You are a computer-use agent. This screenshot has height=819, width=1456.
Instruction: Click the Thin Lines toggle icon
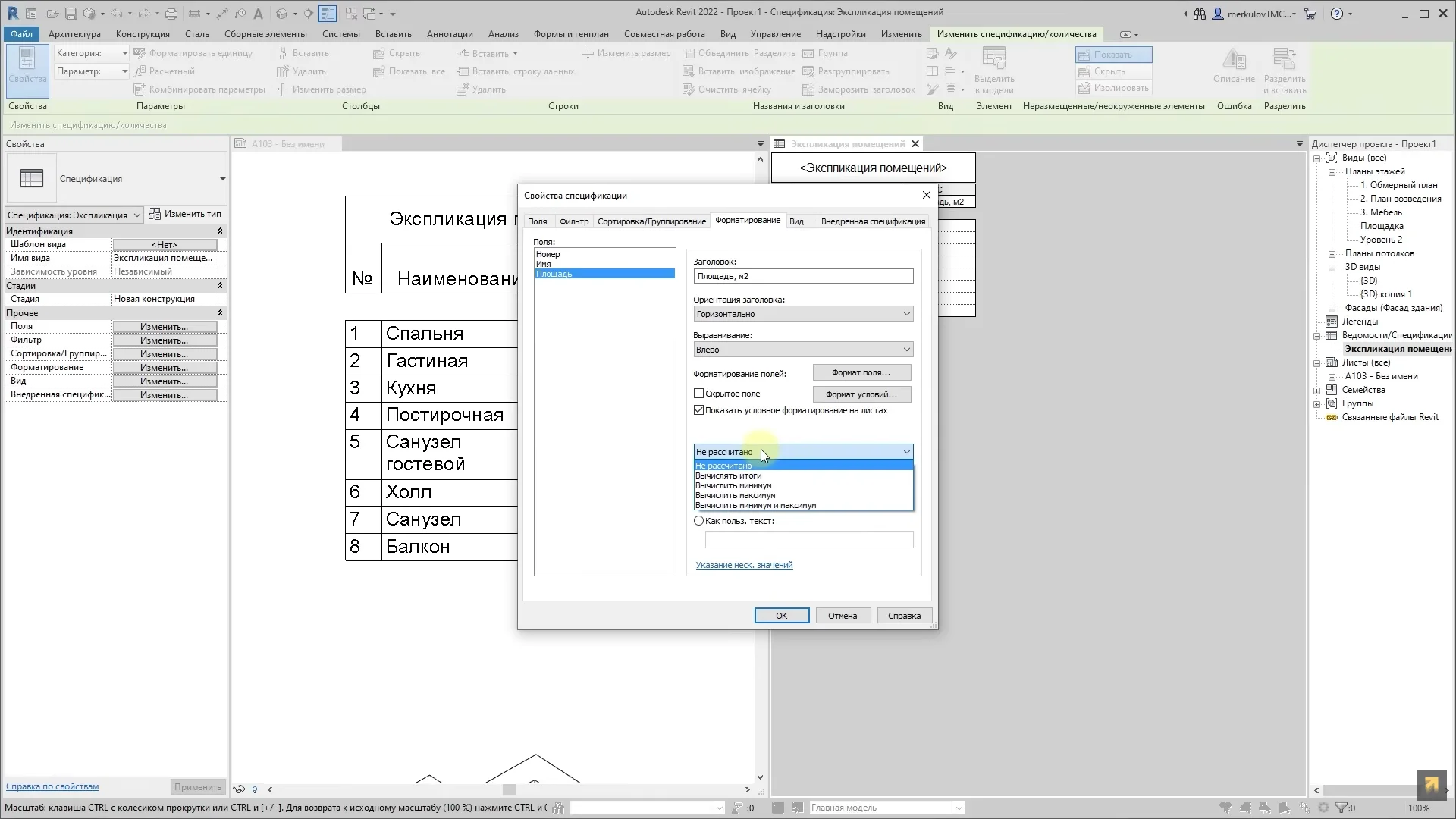point(328,14)
